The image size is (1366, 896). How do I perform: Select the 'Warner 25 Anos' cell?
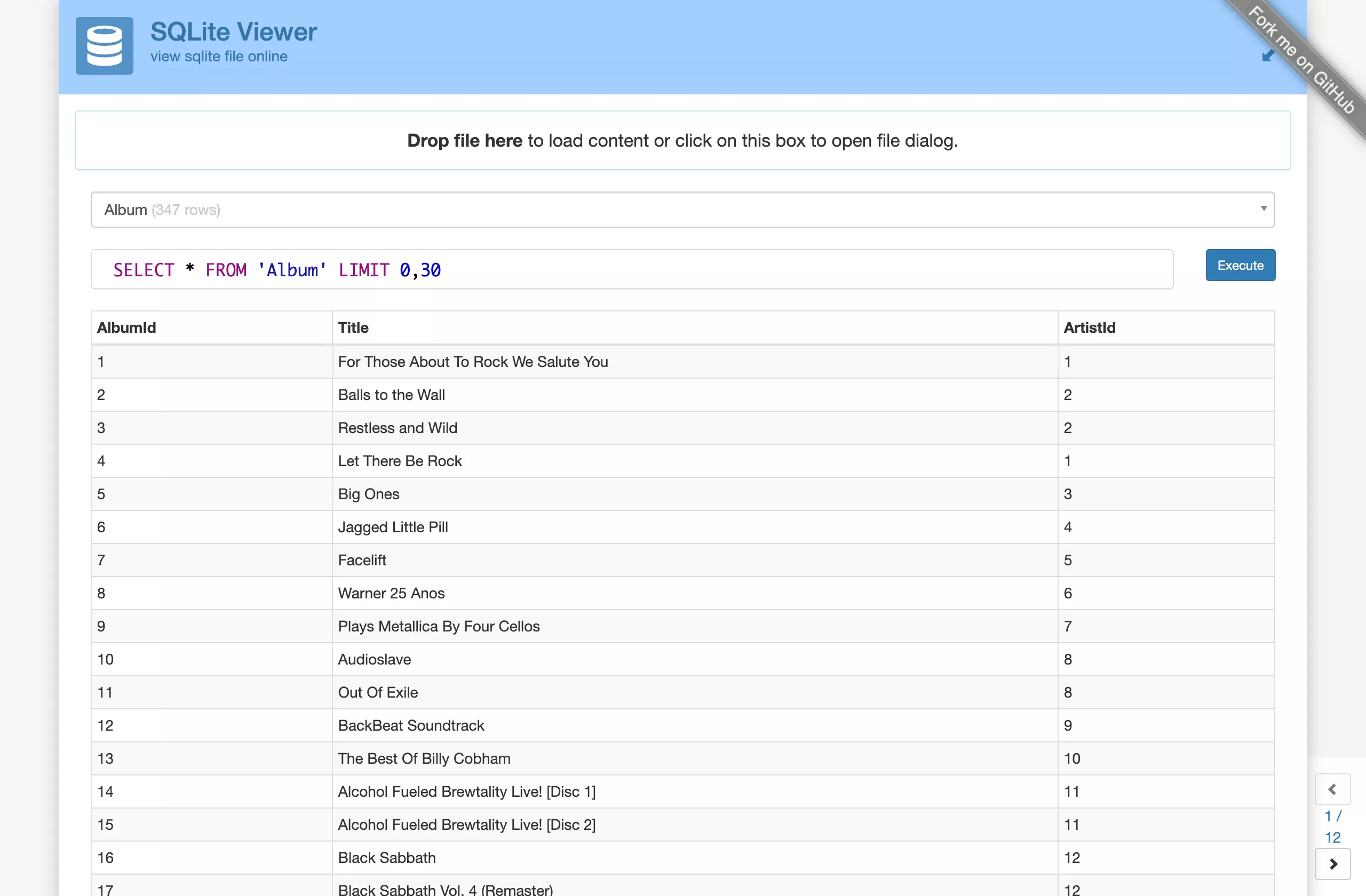click(x=695, y=593)
